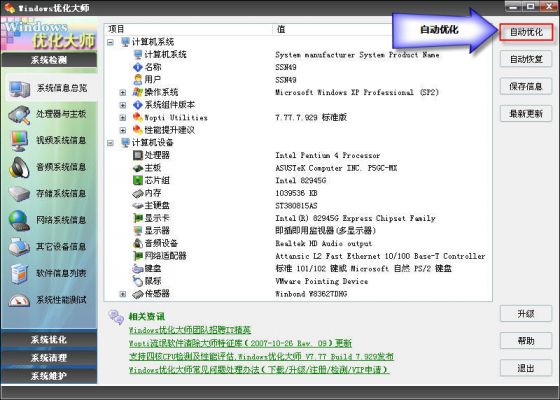
Task: Click the 网络适配器 adapter icon
Action: tap(138, 256)
